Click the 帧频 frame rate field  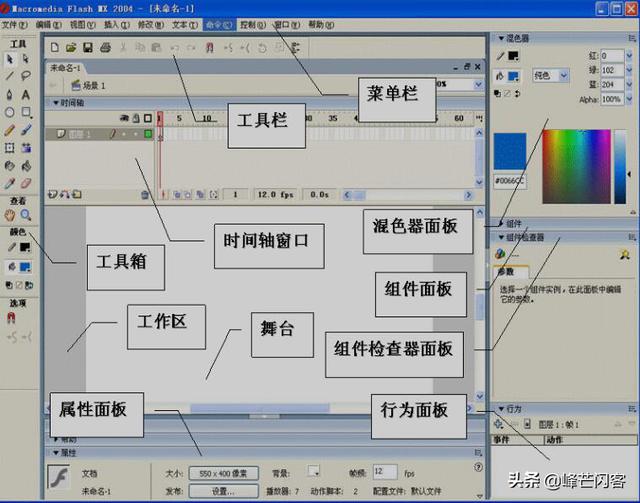[x=384, y=472]
